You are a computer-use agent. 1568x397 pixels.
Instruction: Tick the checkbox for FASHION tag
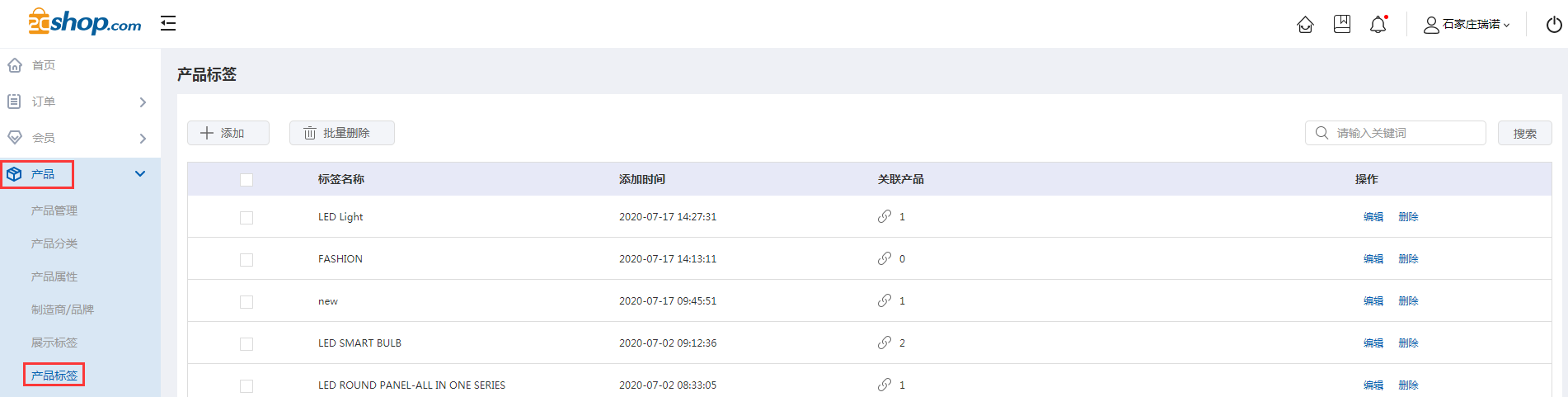[x=246, y=260]
